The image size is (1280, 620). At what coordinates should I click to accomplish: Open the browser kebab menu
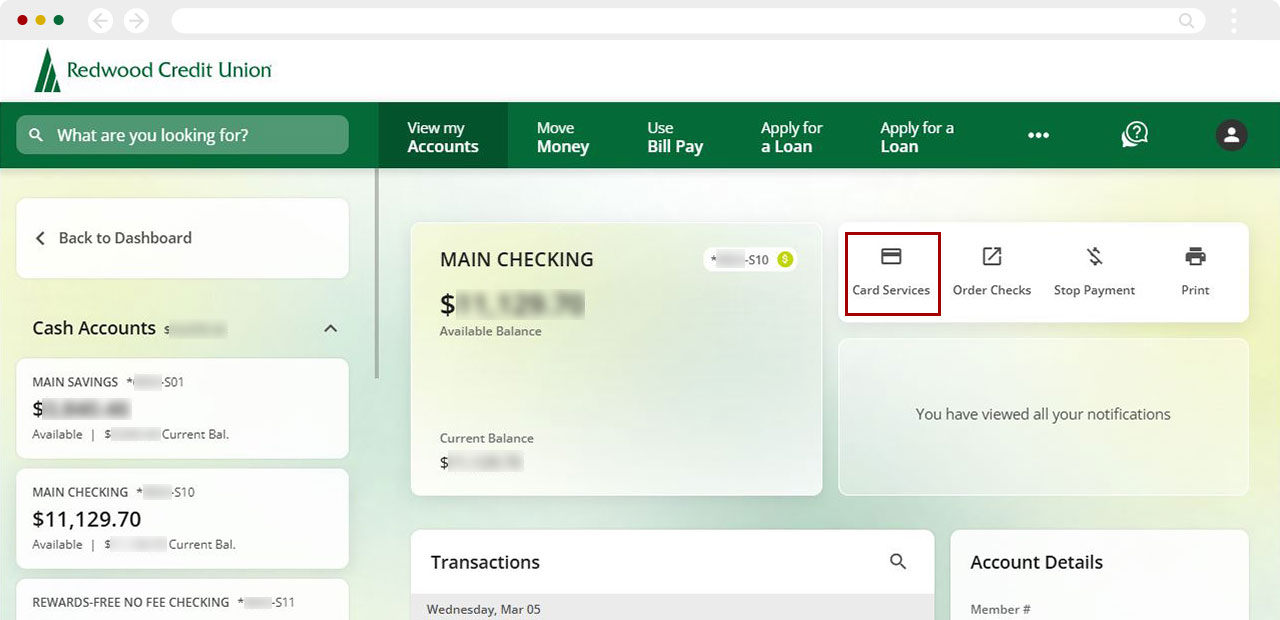(x=1234, y=20)
